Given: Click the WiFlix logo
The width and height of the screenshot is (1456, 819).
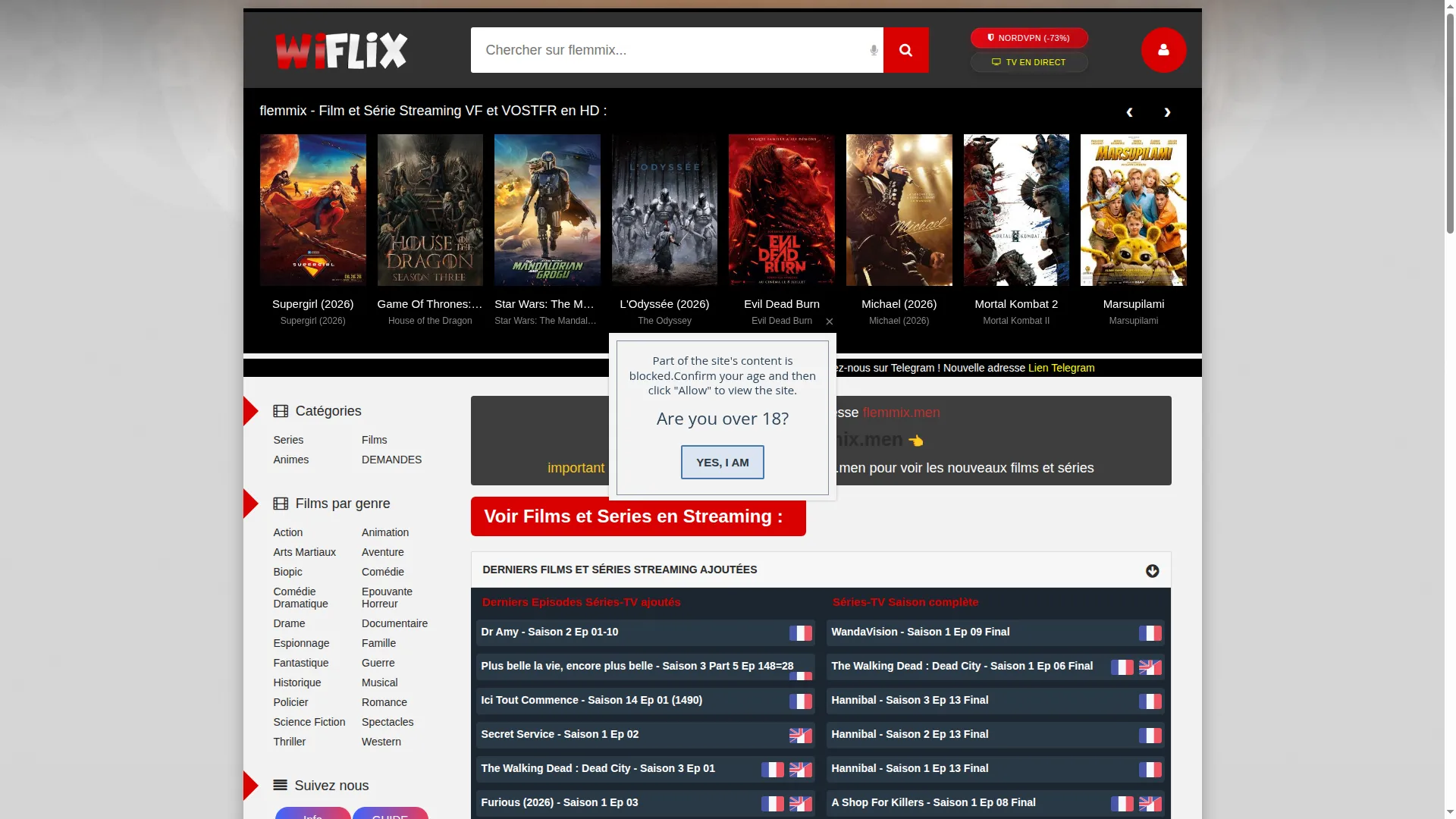Looking at the screenshot, I should (x=341, y=51).
